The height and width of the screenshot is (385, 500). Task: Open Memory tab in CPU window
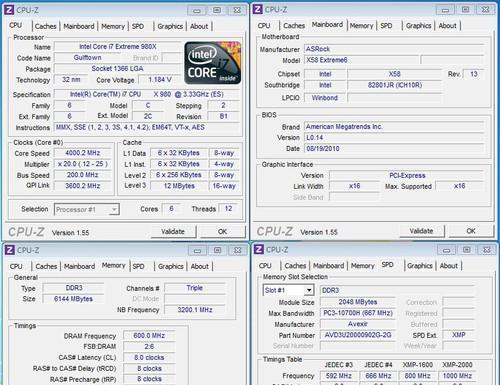pyautogui.click(x=113, y=26)
